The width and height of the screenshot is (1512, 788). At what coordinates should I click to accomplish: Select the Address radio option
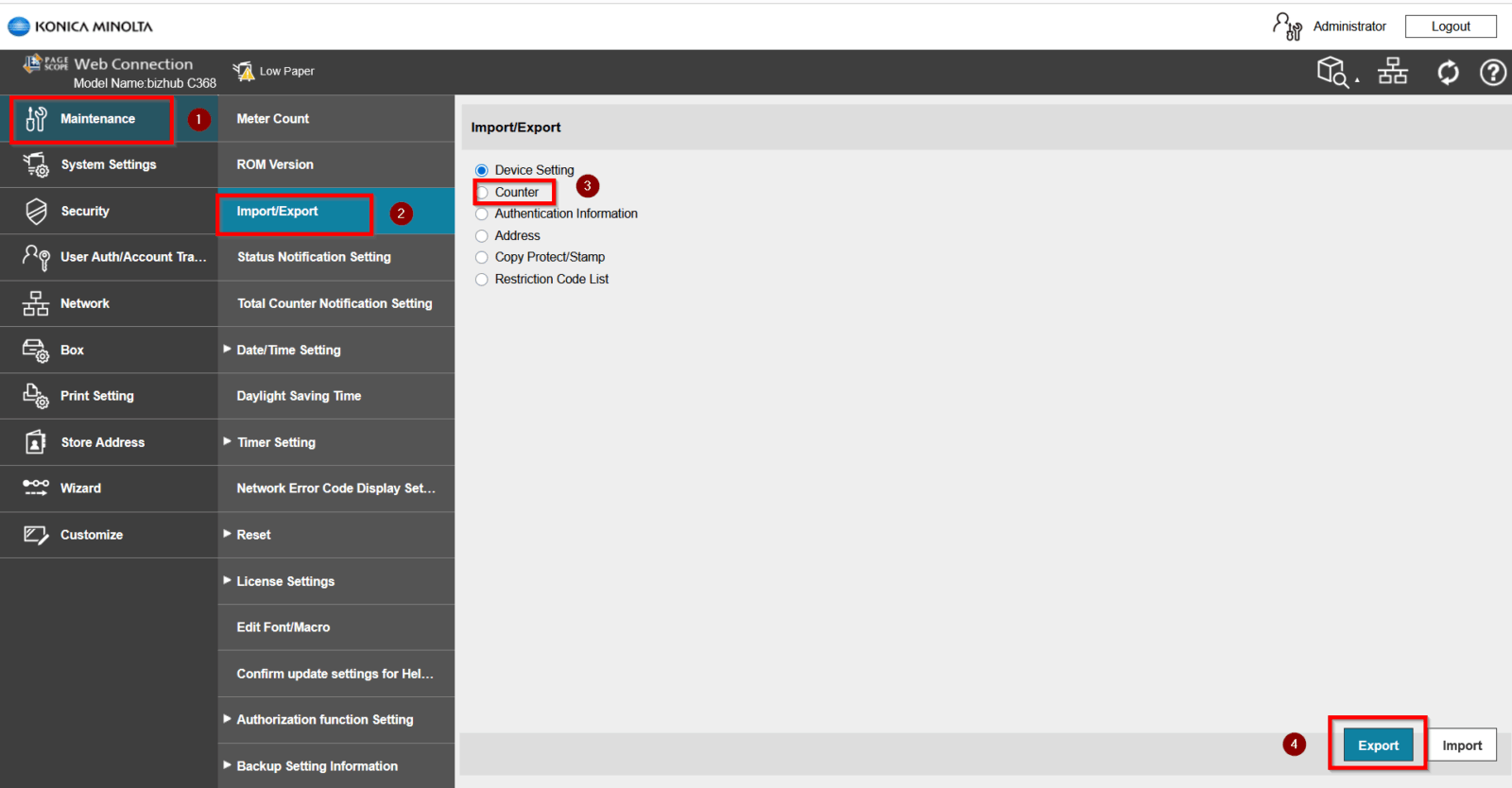click(x=482, y=236)
